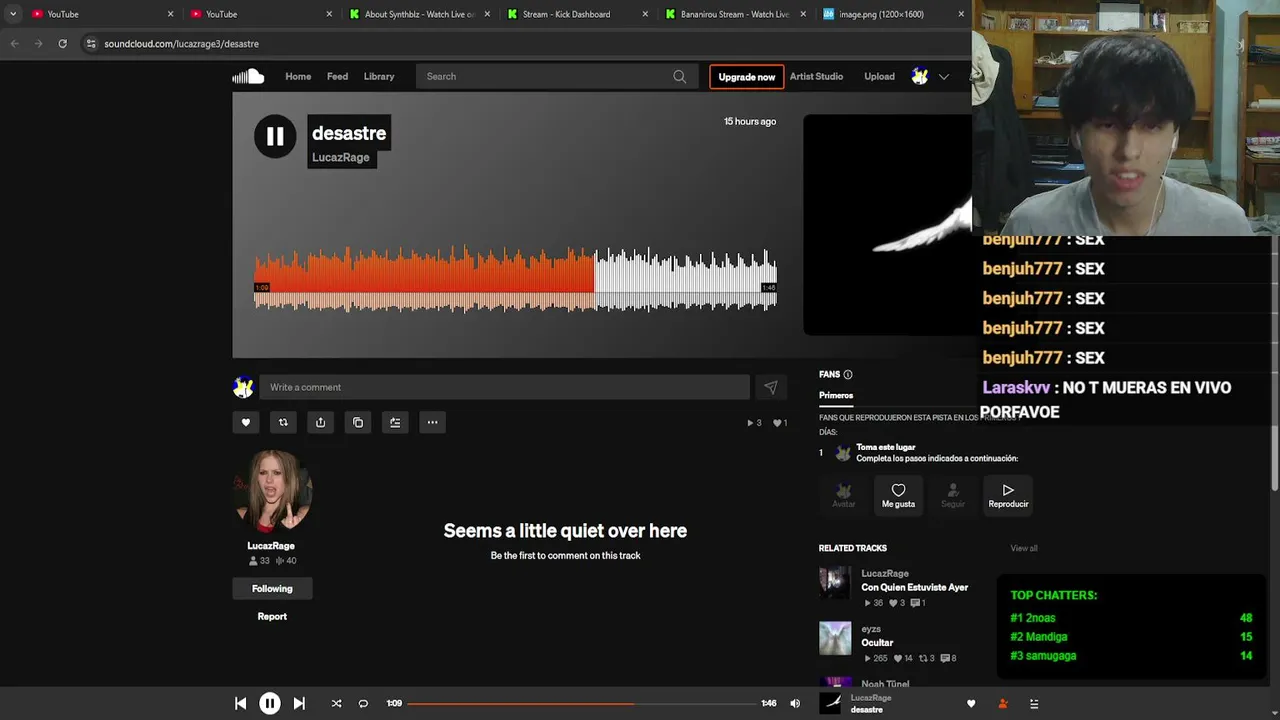Image resolution: width=1280 pixels, height=720 pixels.
Task: Skip to previous track in player bar
Action: (x=240, y=703)
